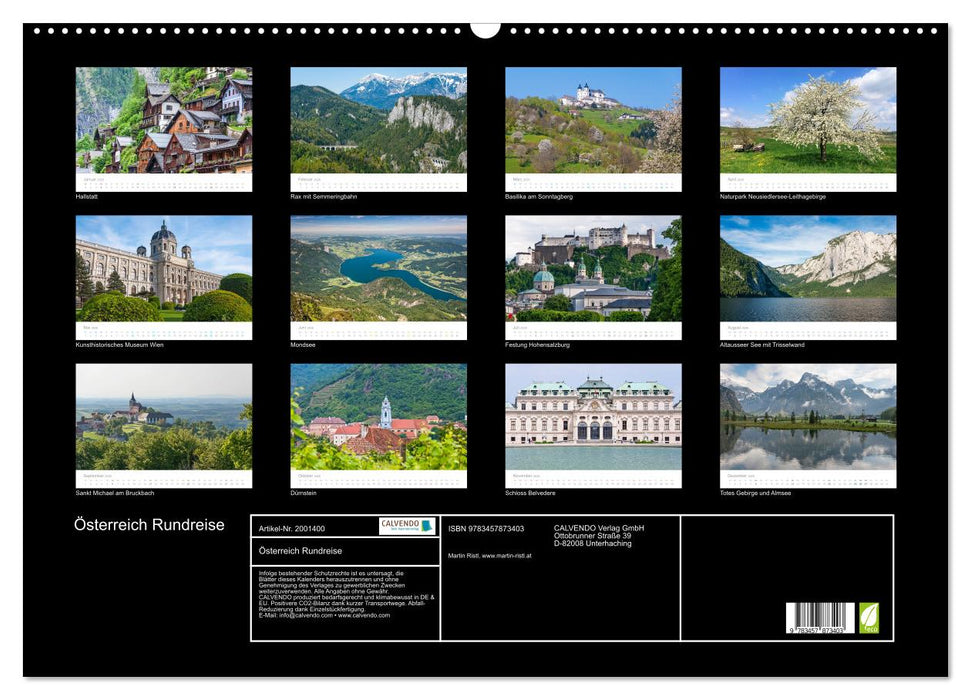Screen dimensions: 971x700
Task: Click the CALVENDO publisher logo
Action: coord(398,525)
